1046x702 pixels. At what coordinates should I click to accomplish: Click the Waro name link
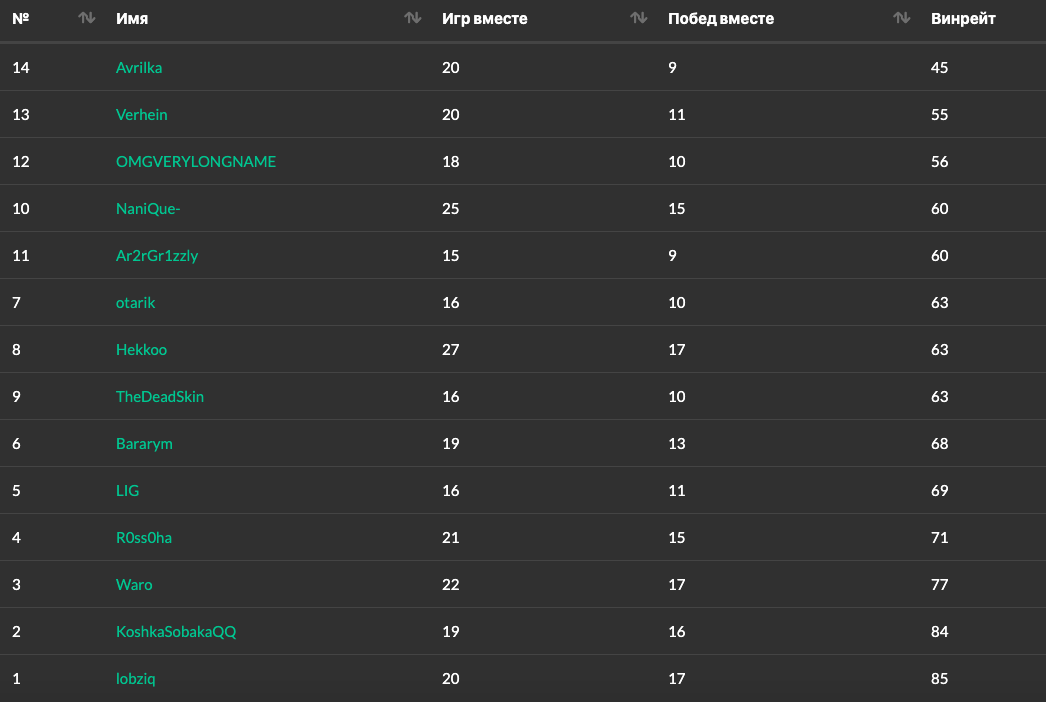[134, 585]
